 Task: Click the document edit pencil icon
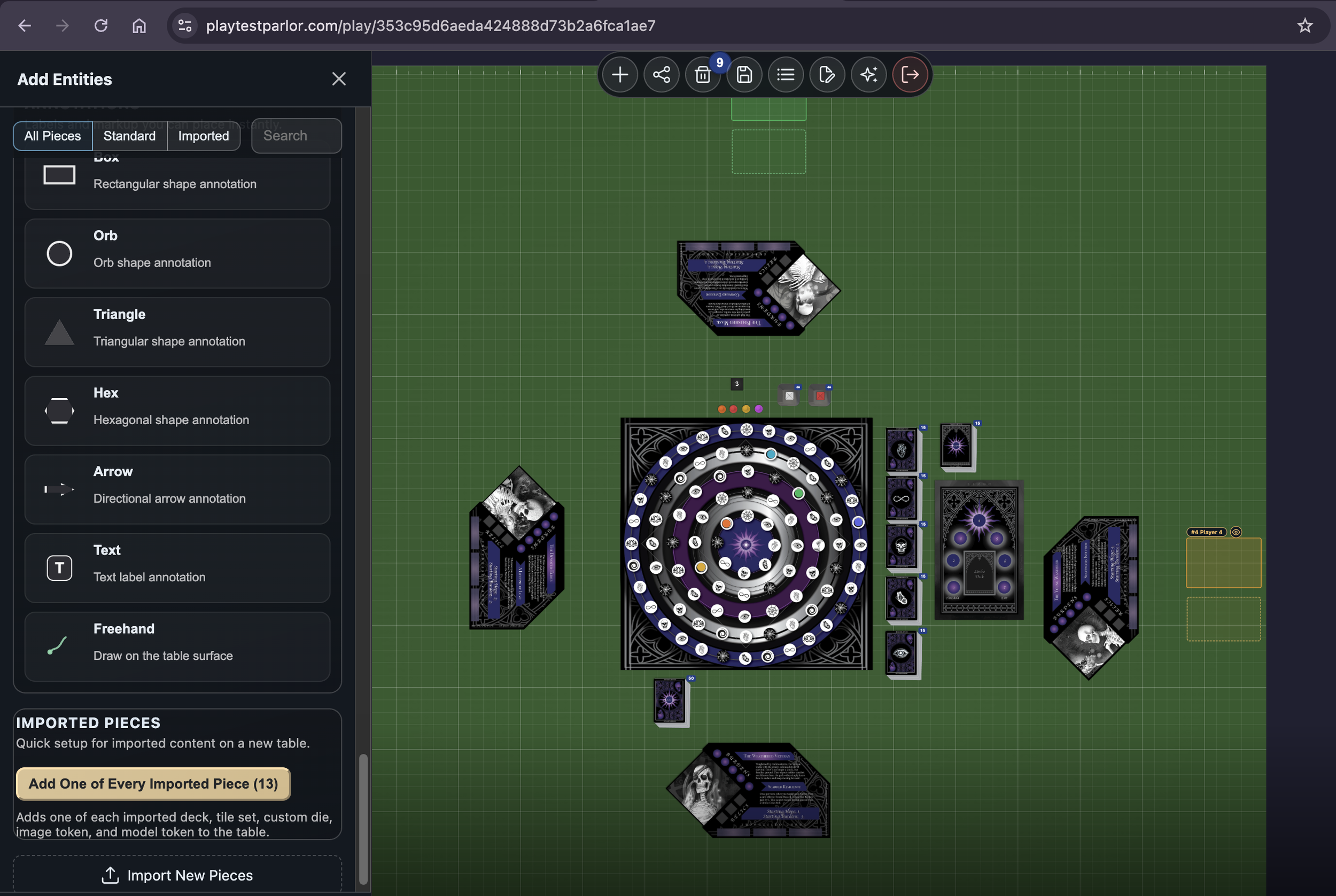coord(827,74)
